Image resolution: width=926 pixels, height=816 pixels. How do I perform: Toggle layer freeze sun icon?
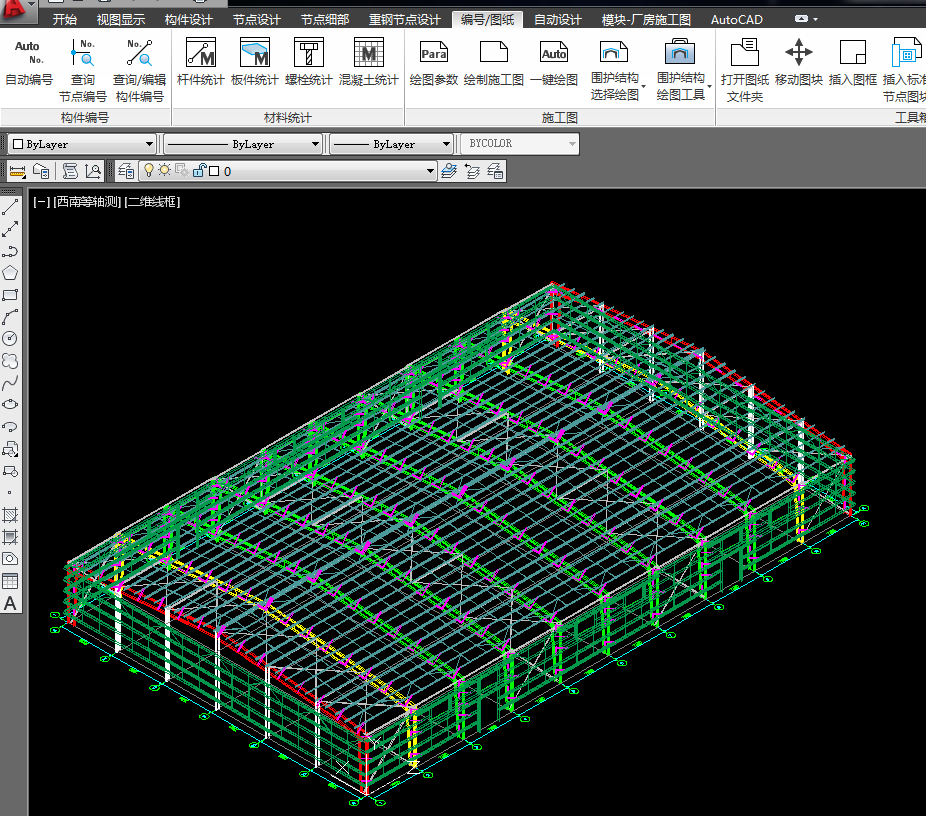pos(164,171)
